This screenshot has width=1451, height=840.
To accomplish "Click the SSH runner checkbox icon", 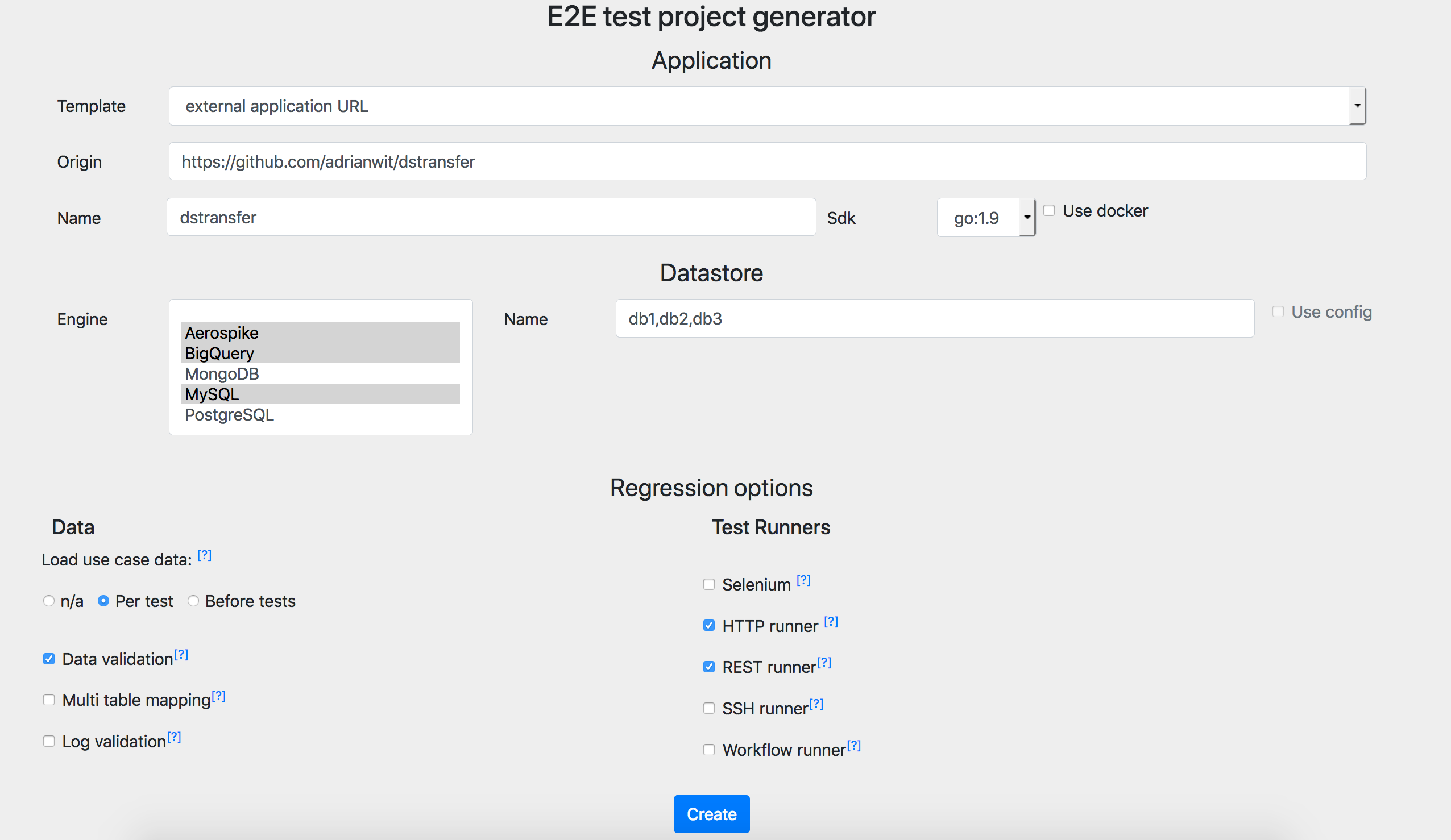I will 708,708.
